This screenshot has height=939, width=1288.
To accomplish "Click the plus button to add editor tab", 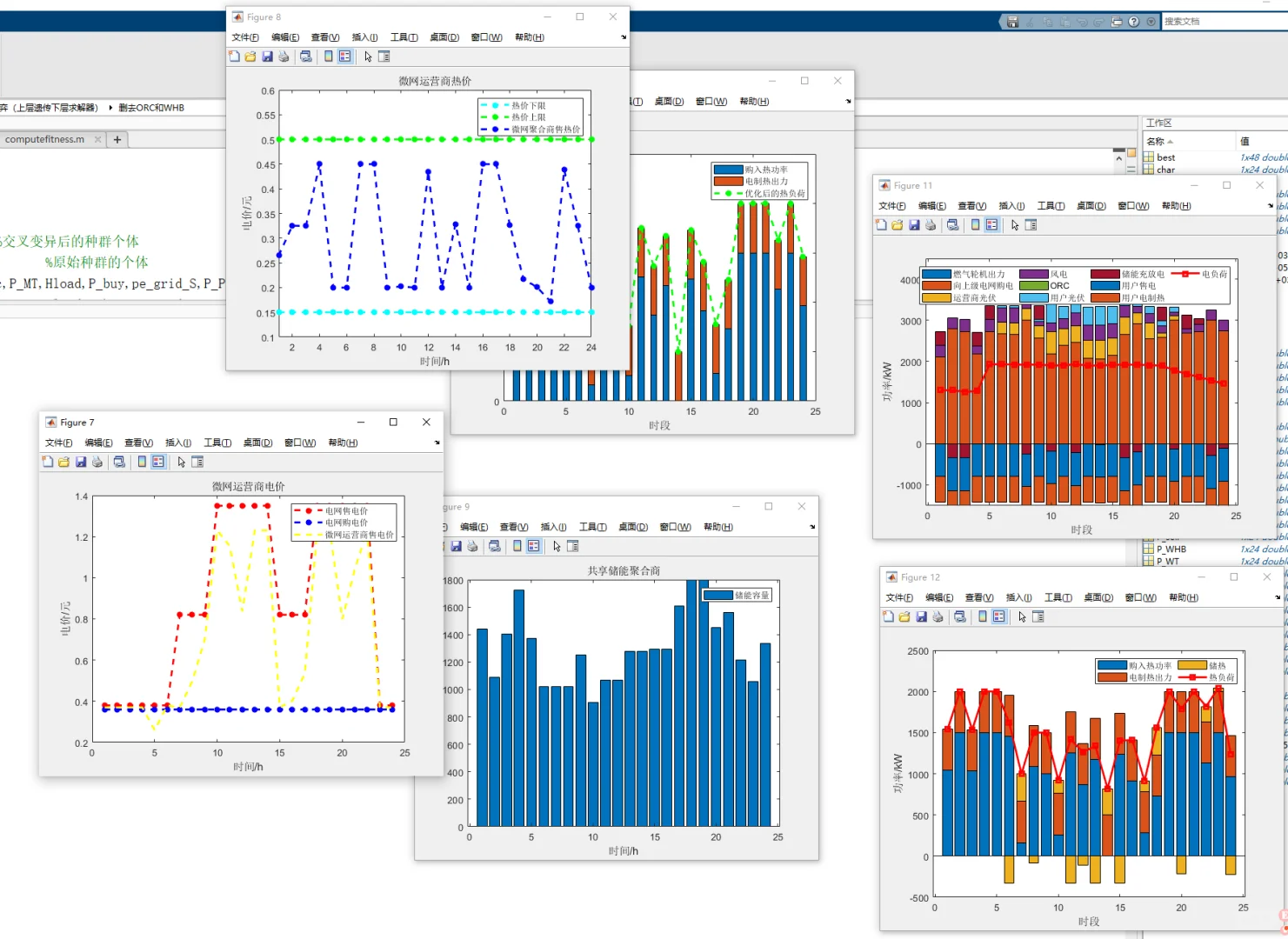I will (117, 139).
